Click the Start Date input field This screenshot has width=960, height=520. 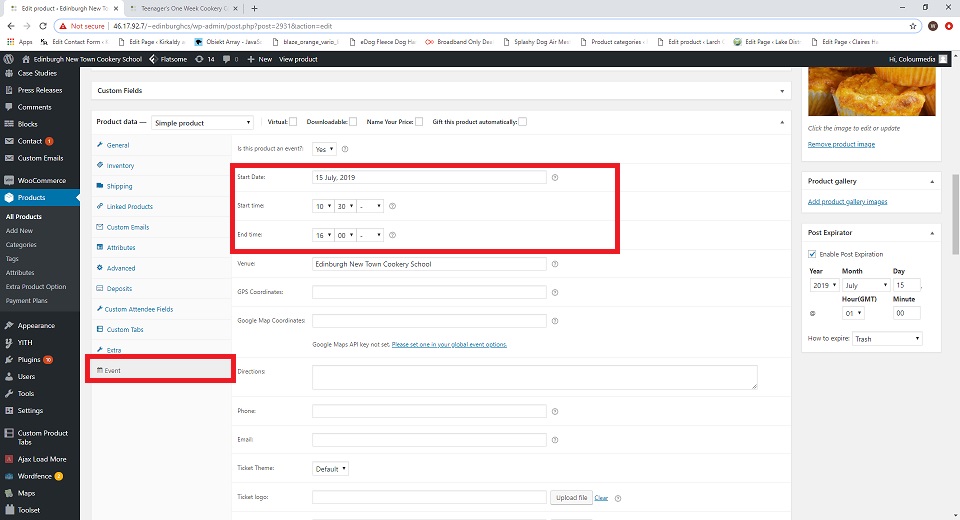(x=429, y=177)
